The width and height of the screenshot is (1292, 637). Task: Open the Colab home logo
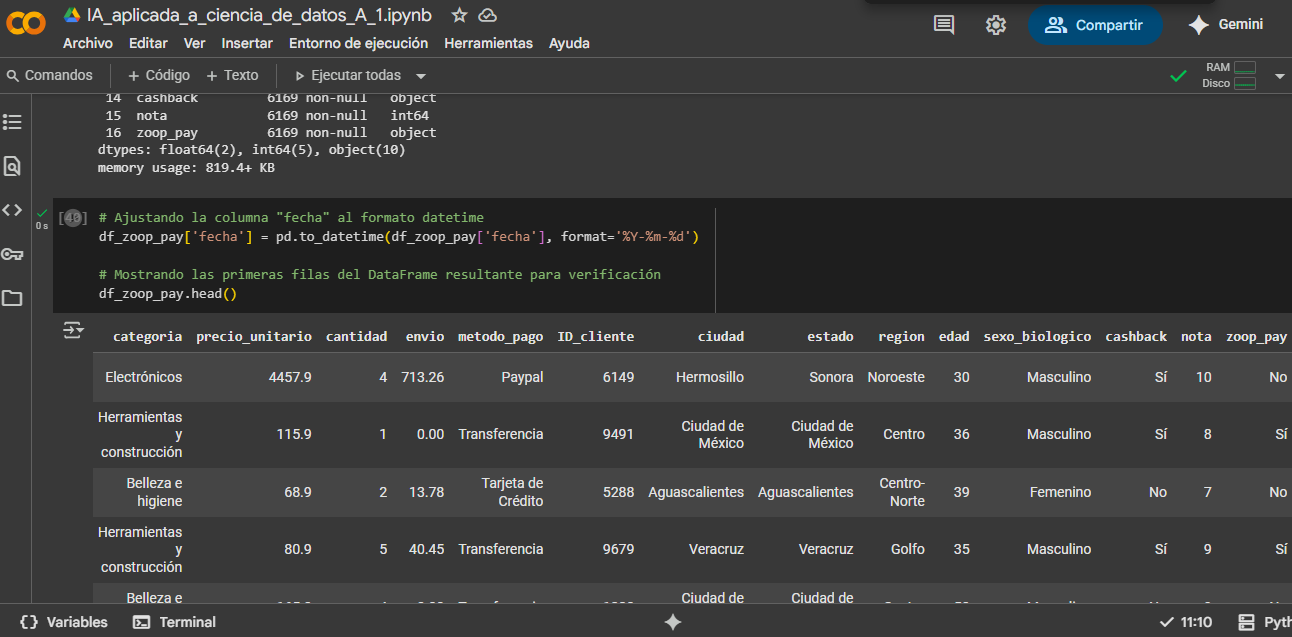click(26, 24)
